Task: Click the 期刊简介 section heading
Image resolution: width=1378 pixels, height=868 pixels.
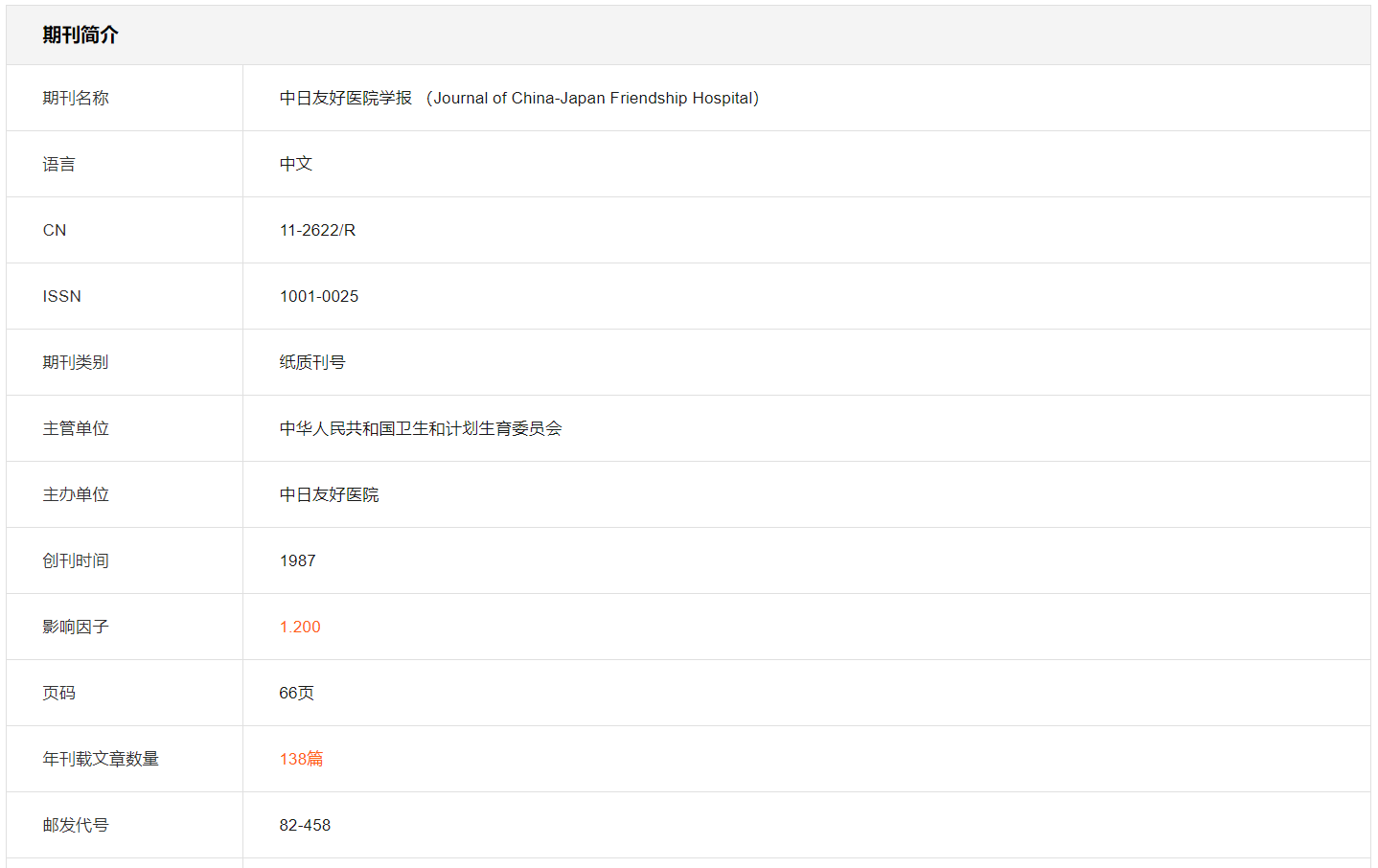Action: pyautogui.click(x=80, y=35)
